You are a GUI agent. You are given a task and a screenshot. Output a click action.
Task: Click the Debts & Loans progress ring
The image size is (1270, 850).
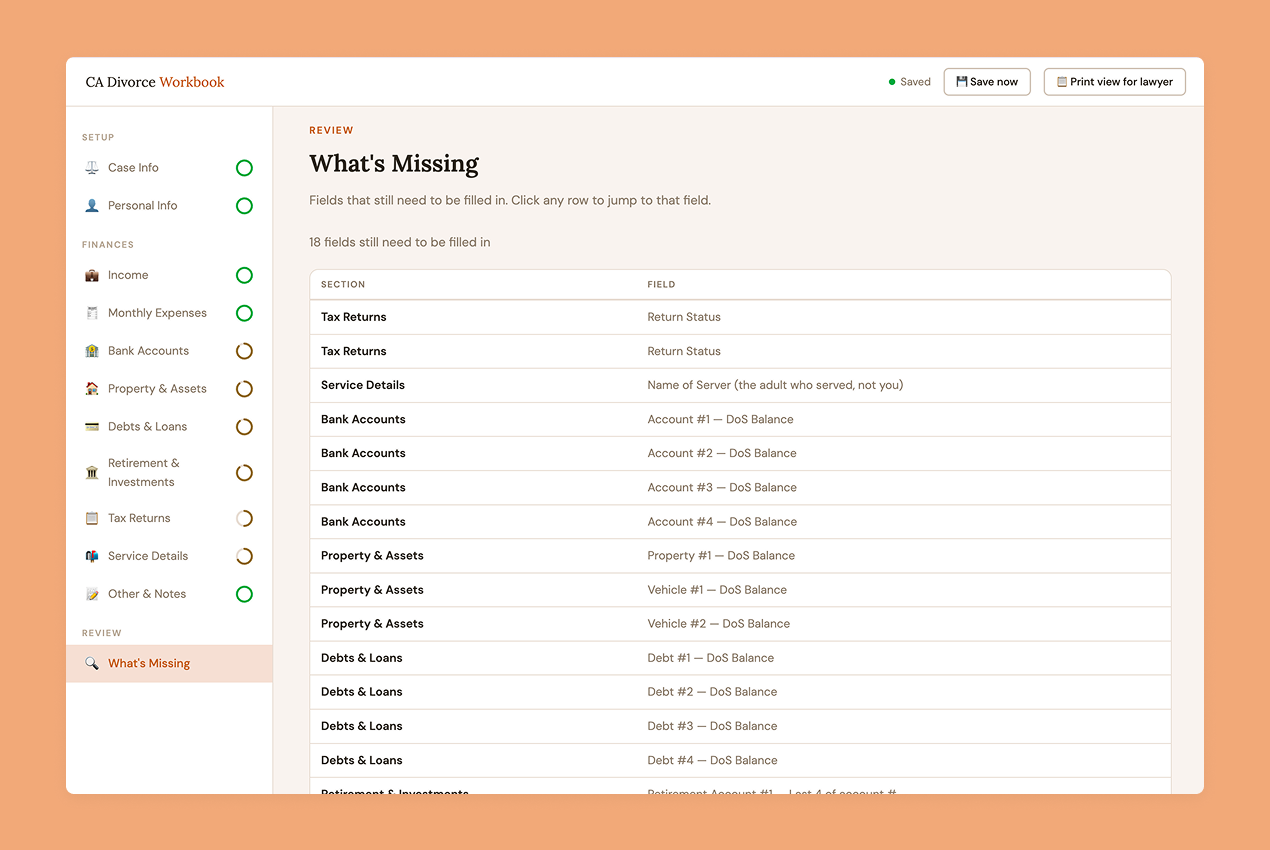pos(244,427)
